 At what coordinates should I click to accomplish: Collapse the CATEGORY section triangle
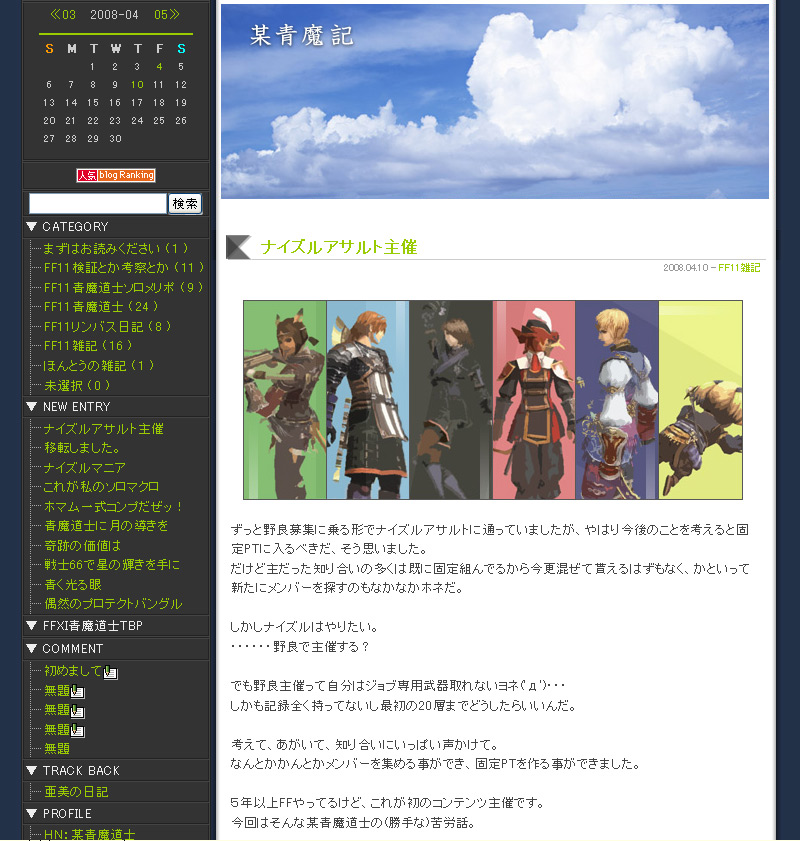pos(31,226)
